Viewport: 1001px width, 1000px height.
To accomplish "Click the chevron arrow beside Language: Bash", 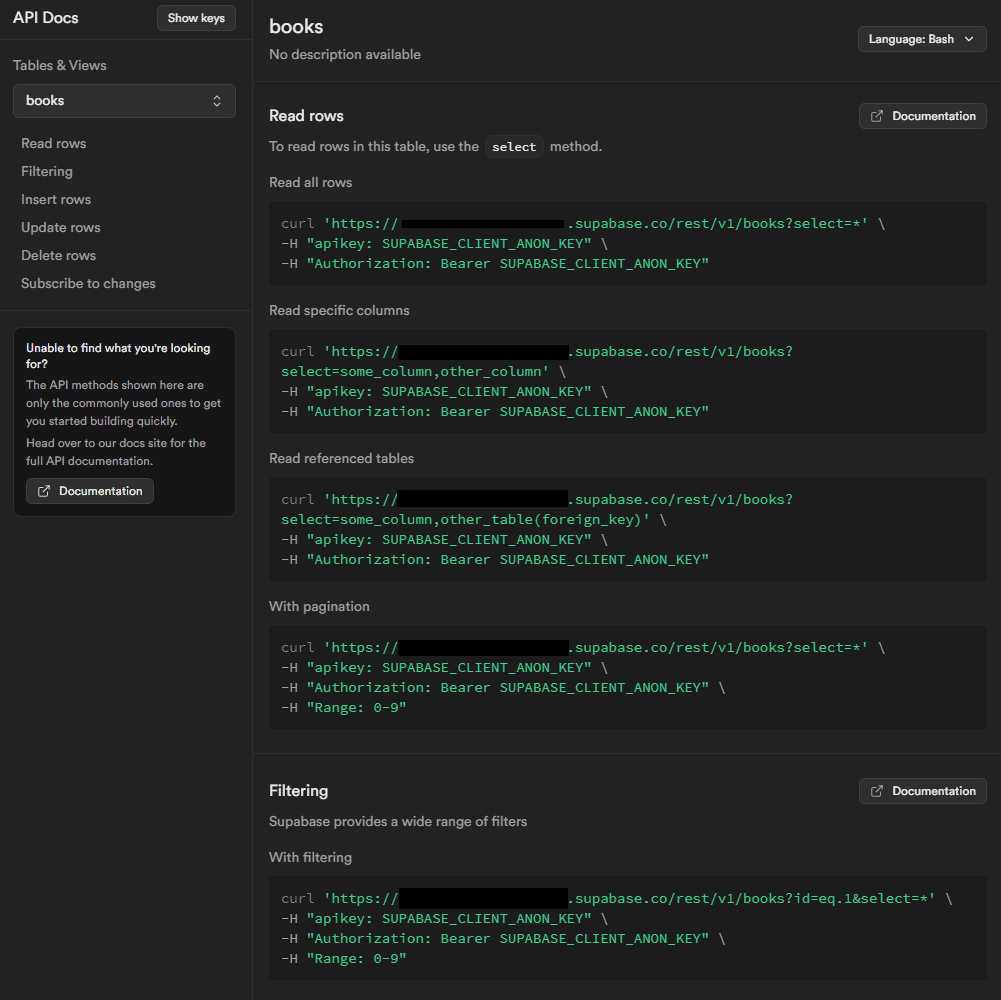I will pyautogui.click(x=969, y=39).
